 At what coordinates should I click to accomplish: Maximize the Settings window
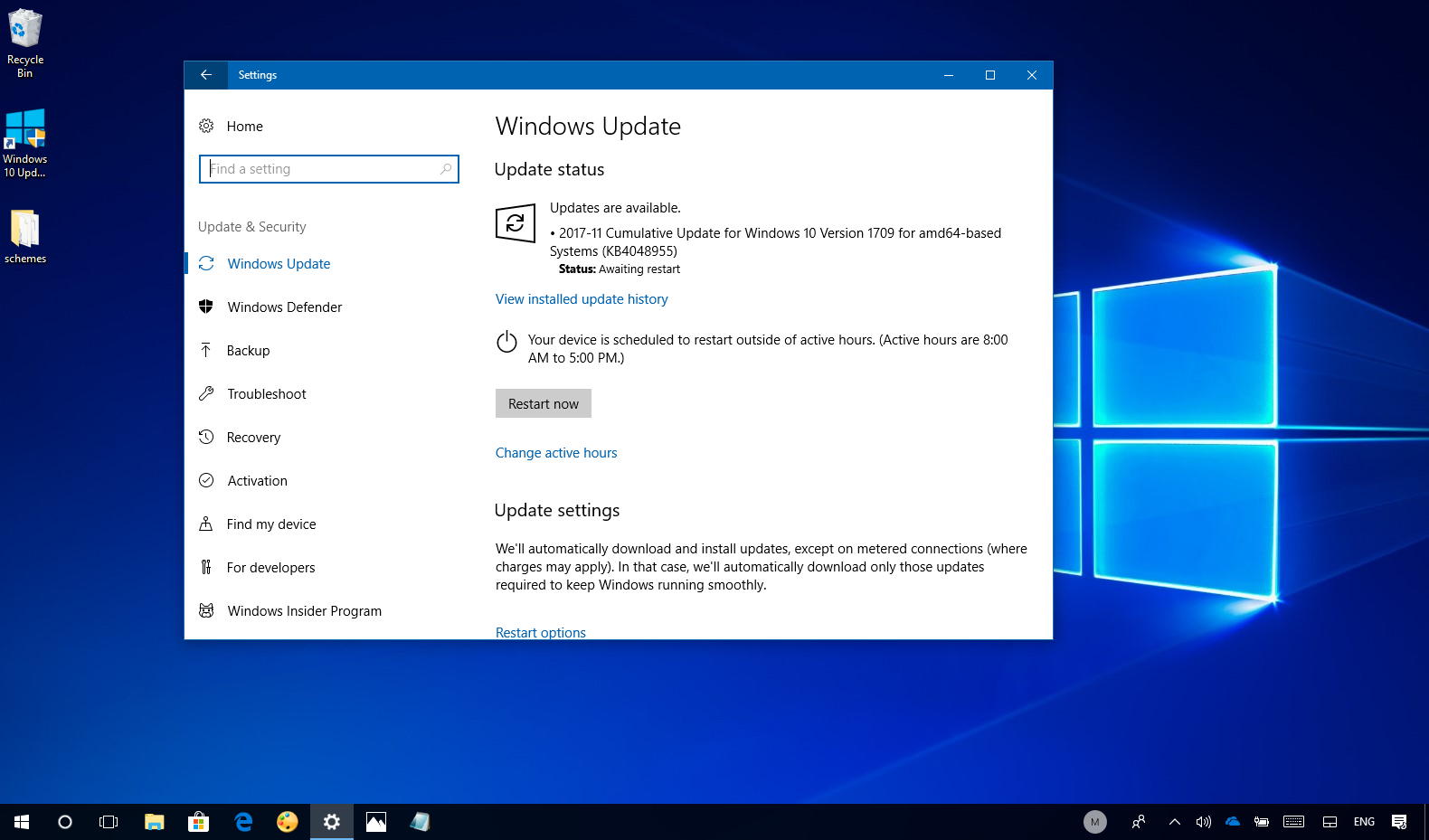click(x=990, y=75)
